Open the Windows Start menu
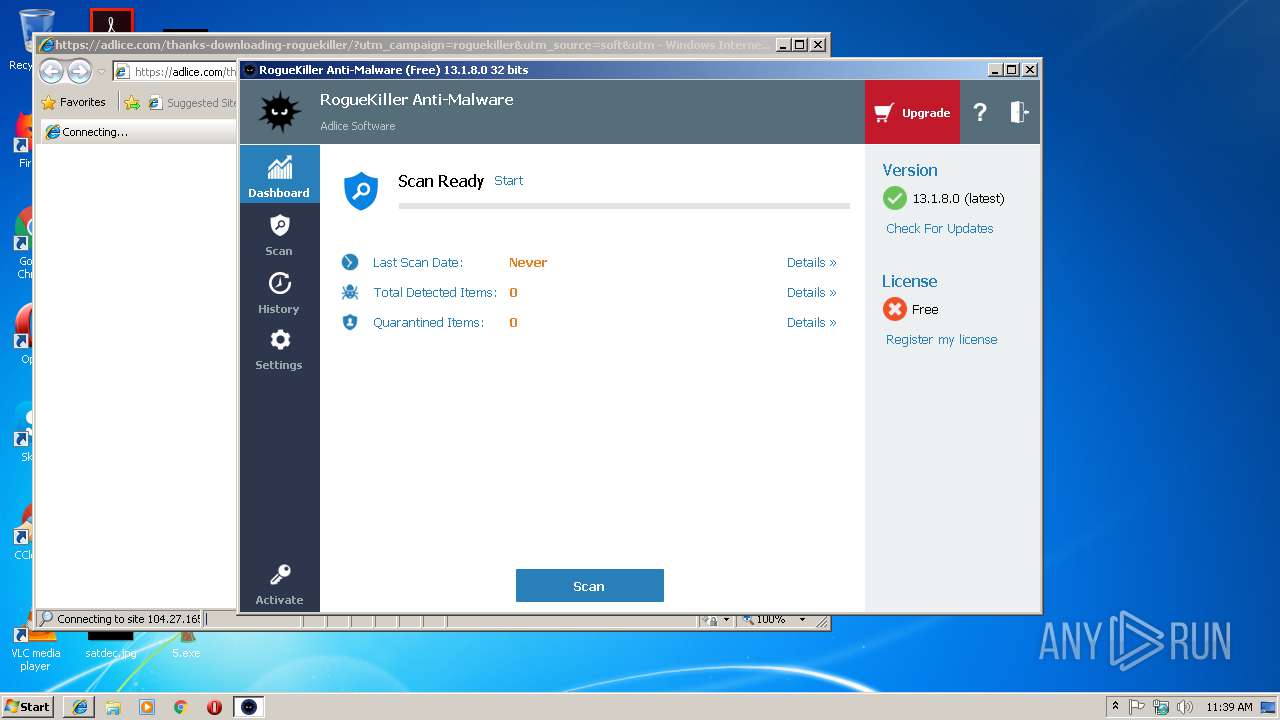The image size is (1280, 720). click(27, 706)
